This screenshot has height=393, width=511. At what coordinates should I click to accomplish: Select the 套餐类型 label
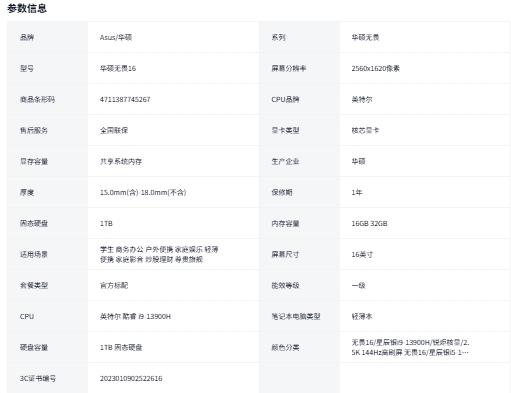pyautogui.click(x=34, y=285)
